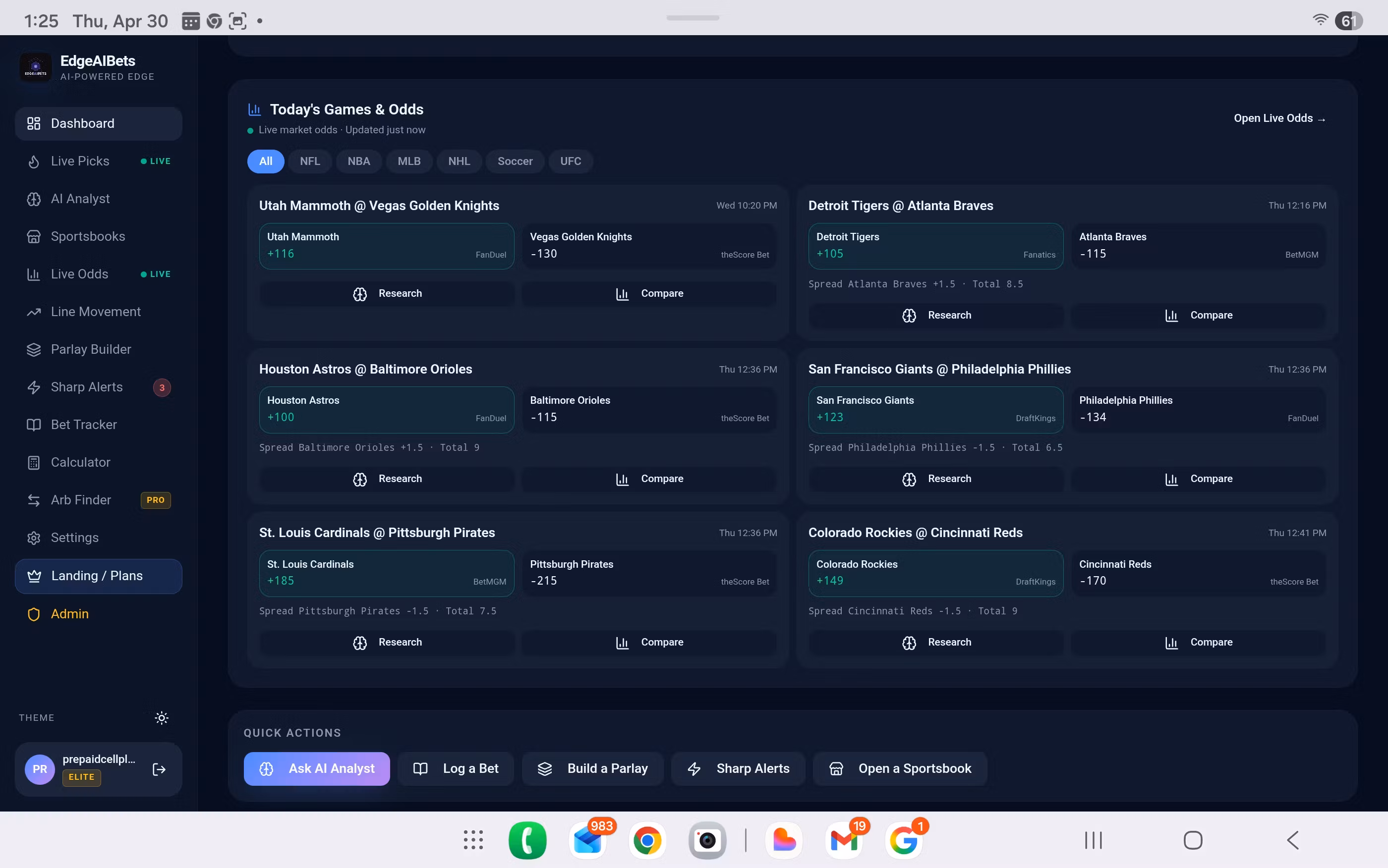This screenshot has width=1388, height=868.
Task: Select Colorado Rockies +149 odds
Action: point(935,574)
